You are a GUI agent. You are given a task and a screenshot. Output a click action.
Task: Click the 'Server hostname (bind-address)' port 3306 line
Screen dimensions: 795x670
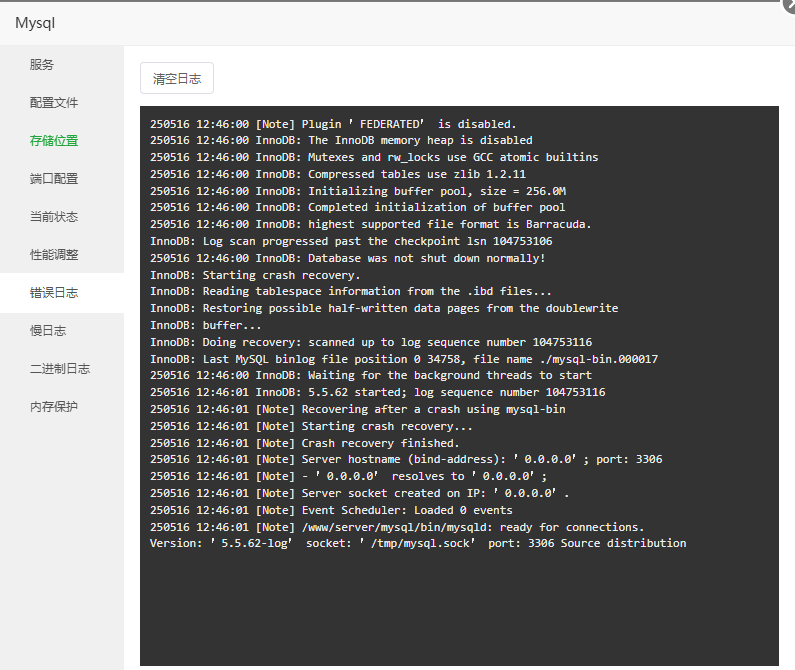pyautogui.click(x=406, y=459)
